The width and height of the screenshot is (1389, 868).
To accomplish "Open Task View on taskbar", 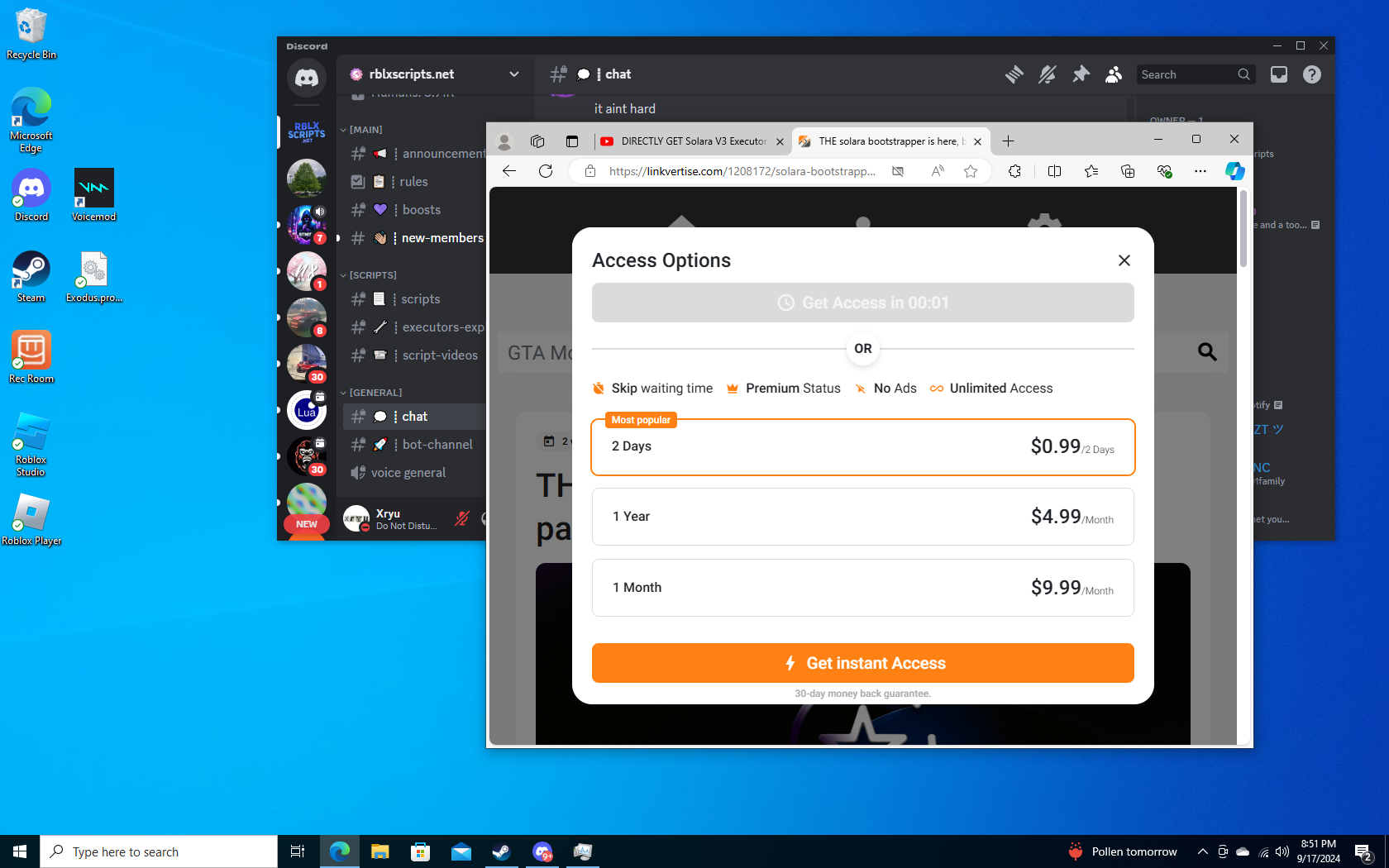I will click(298, 851).
